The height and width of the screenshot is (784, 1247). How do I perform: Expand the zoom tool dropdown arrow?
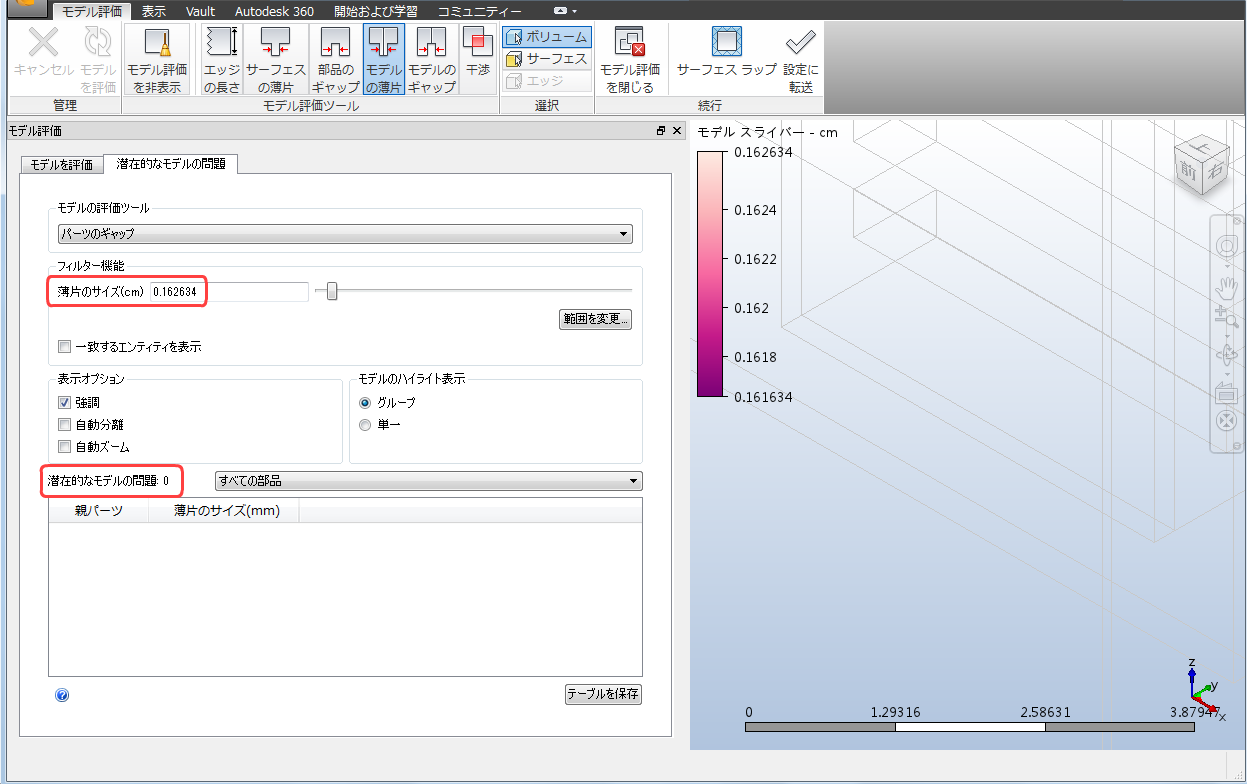tap(1226, 335)
